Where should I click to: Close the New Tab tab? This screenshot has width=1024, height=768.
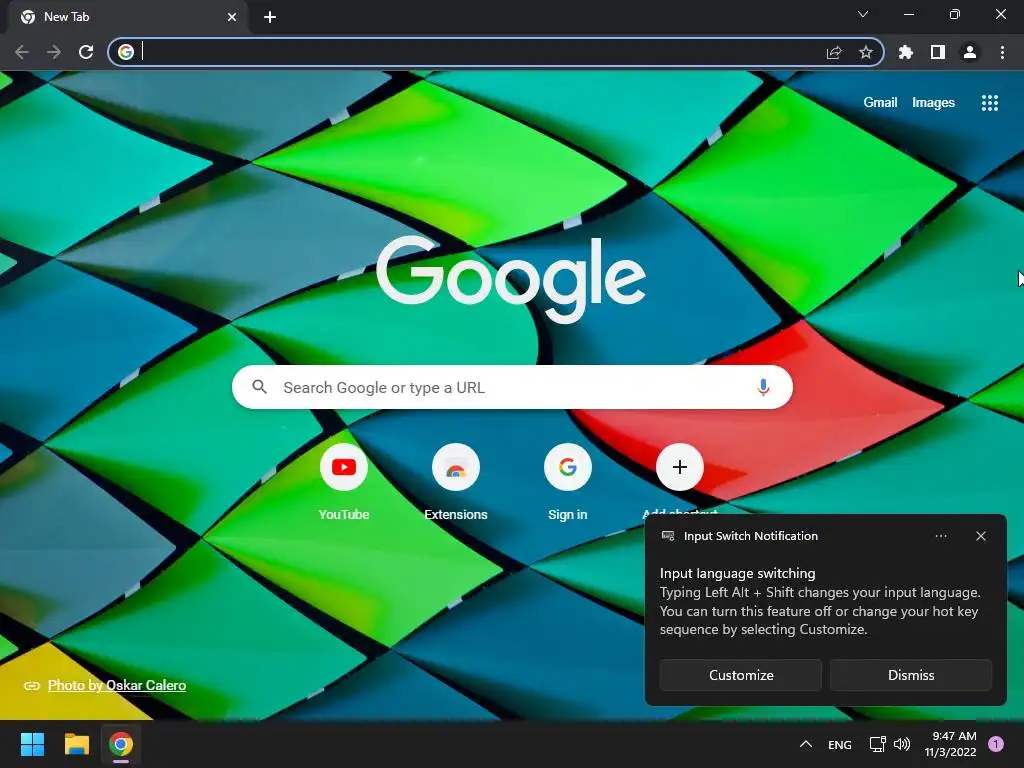[232, 17]
